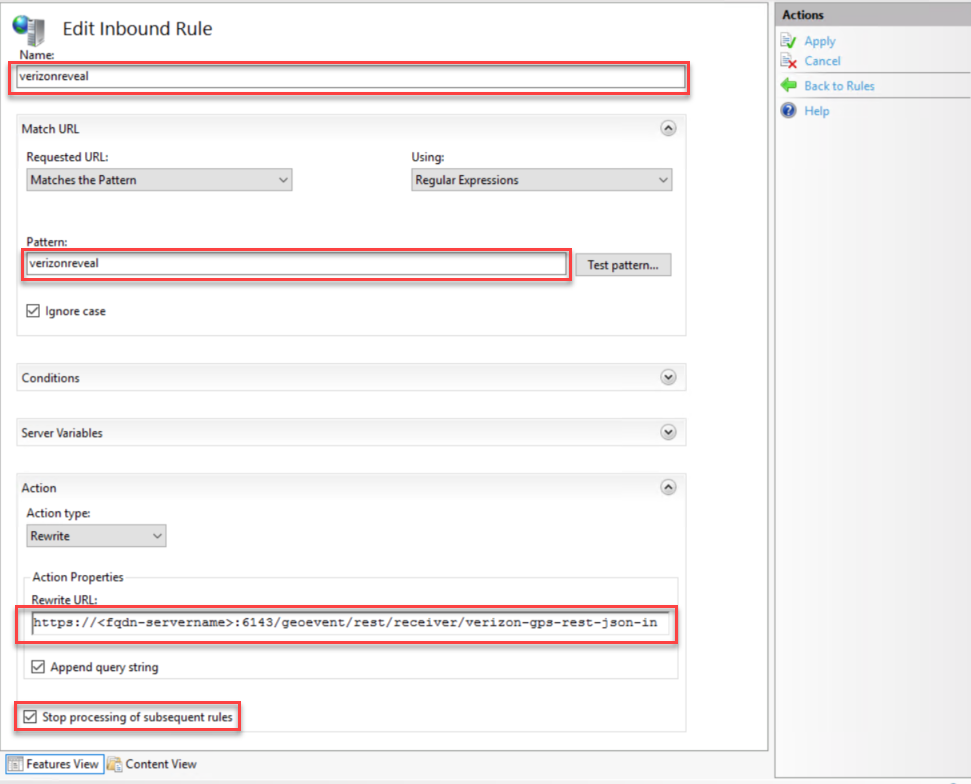Click the Match URL header text

tap(50, 129)
